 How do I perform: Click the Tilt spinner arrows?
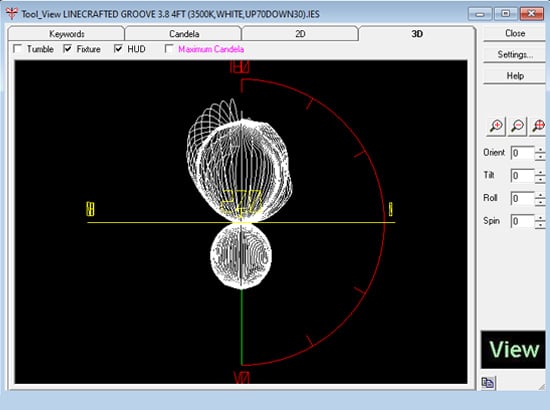point(540,176)
